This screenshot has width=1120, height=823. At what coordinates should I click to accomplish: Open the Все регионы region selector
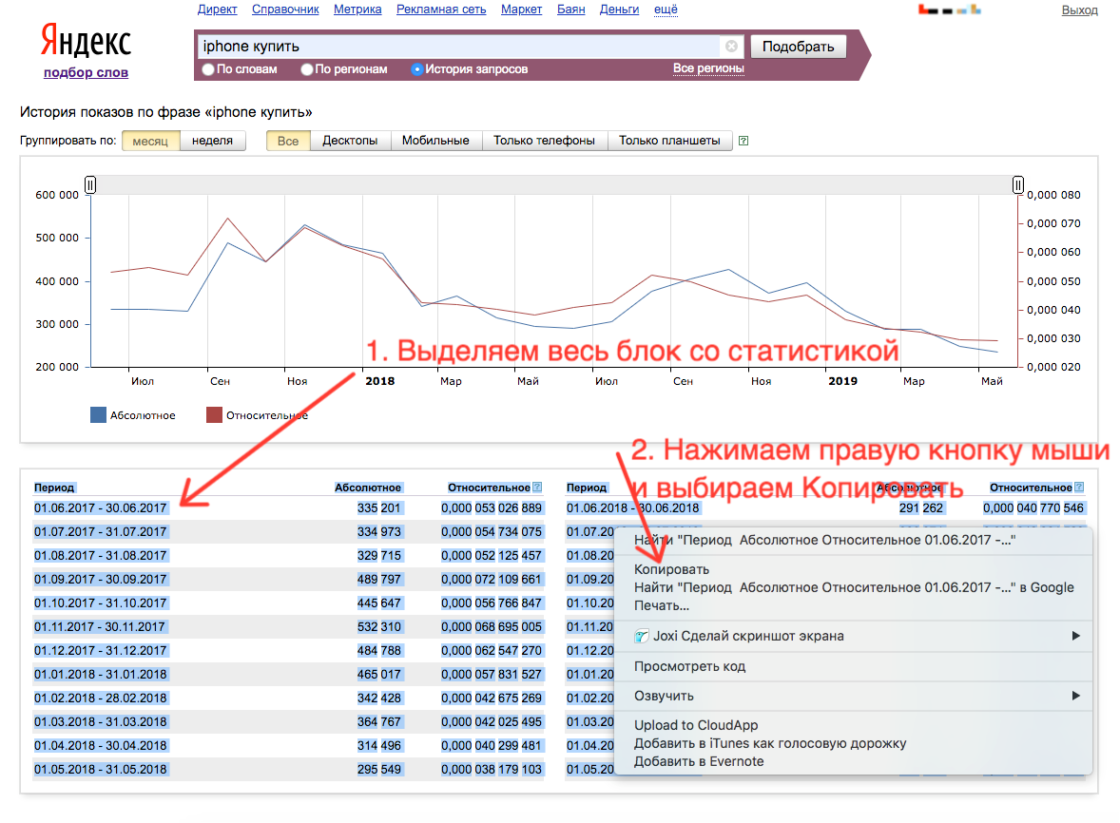click(709, 68)
